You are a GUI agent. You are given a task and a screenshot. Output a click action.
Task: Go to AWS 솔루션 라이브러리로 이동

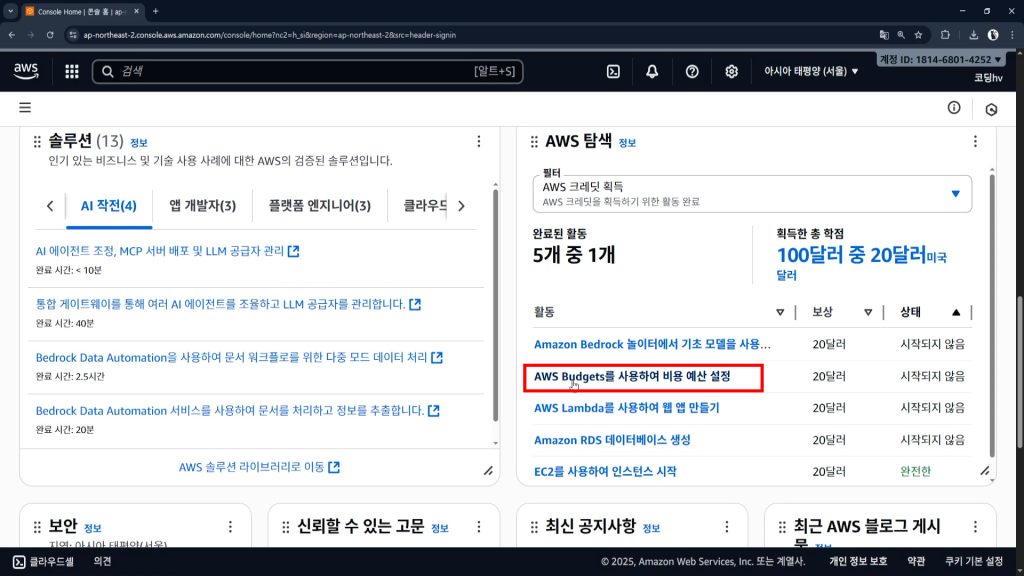[x=259, y=467]
